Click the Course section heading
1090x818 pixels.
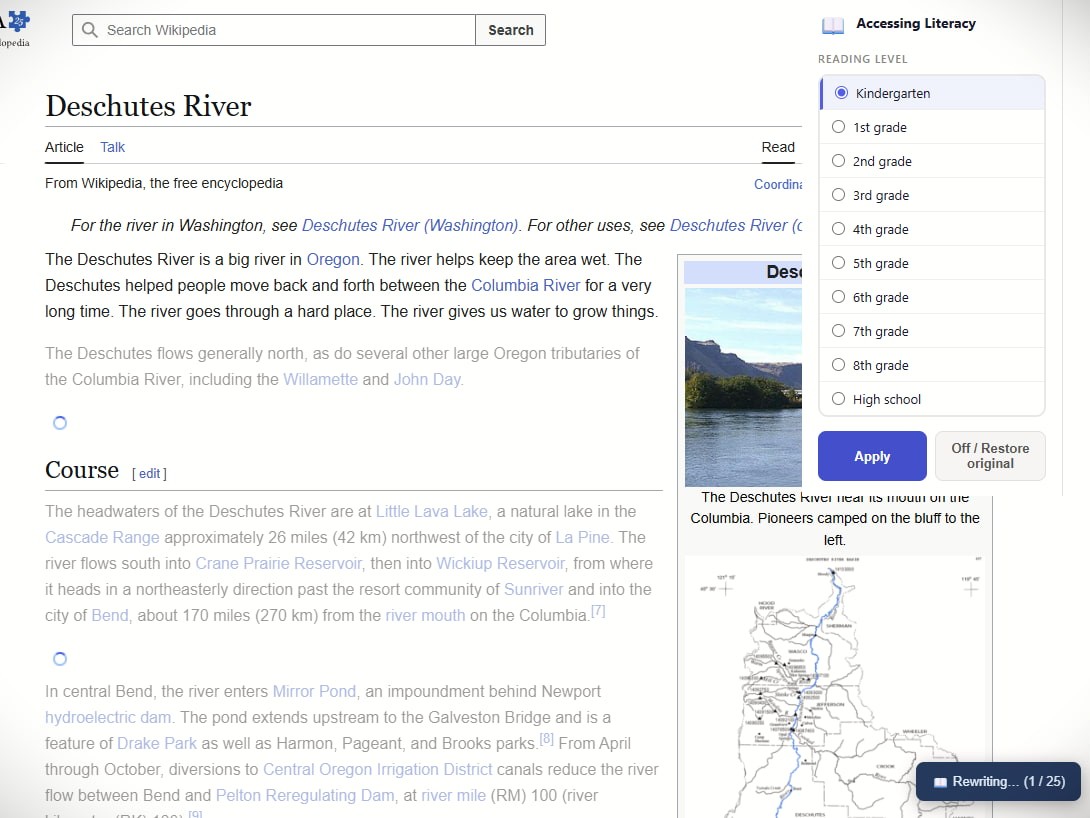tap(82, 471)
